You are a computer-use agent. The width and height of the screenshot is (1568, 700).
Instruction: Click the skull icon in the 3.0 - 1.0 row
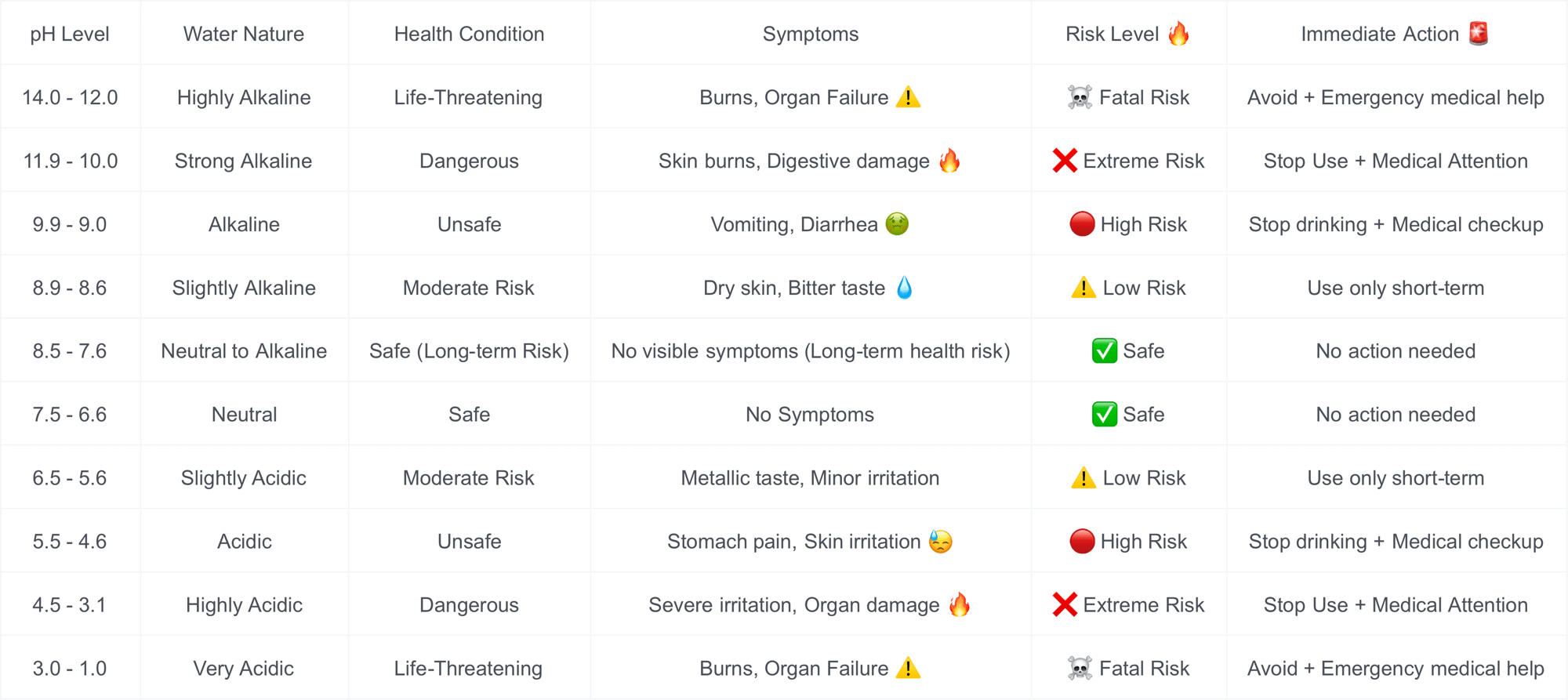(1080, 669)
